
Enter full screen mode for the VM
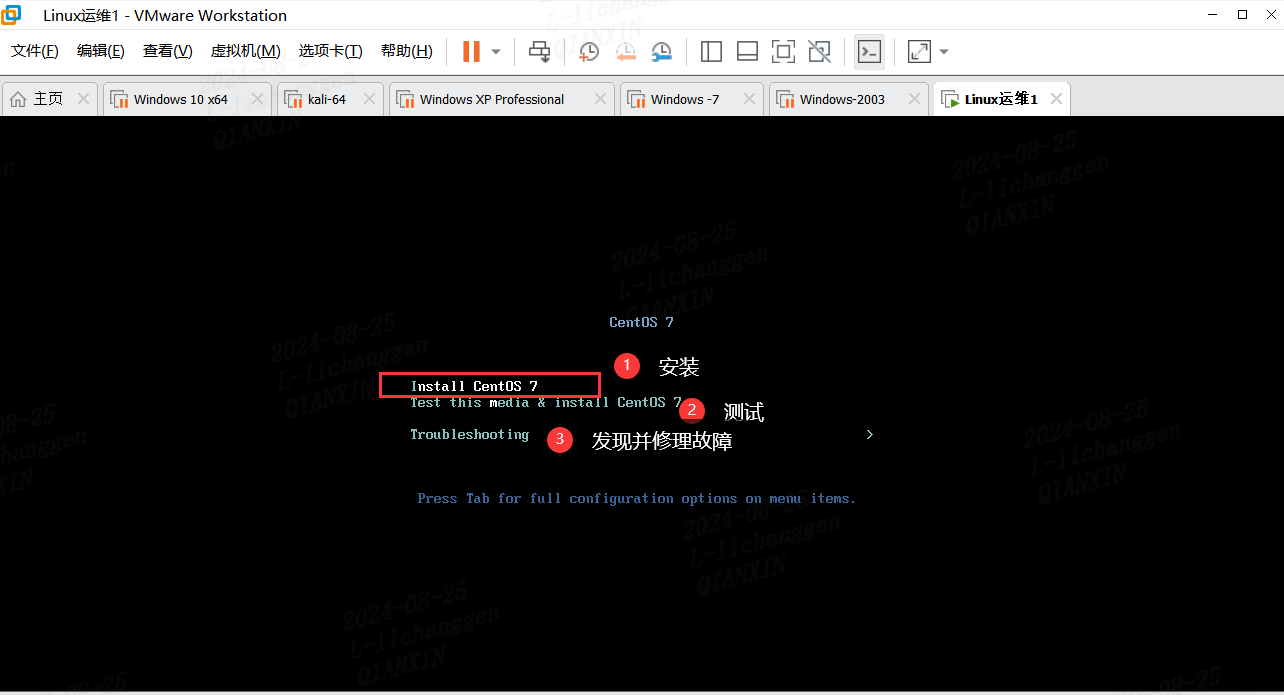coord(783,52)
